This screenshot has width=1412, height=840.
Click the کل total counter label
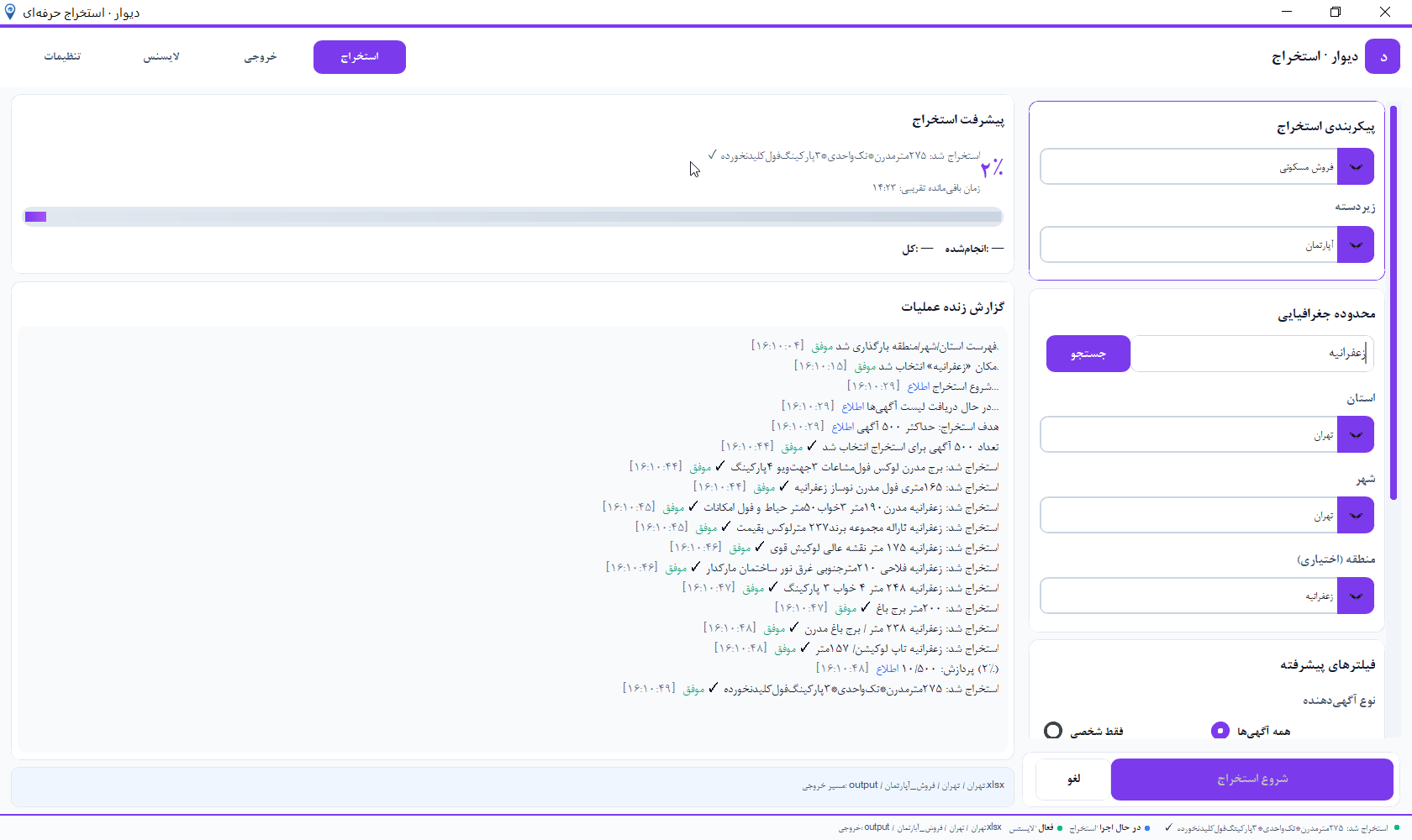click(x=918, y=249)
